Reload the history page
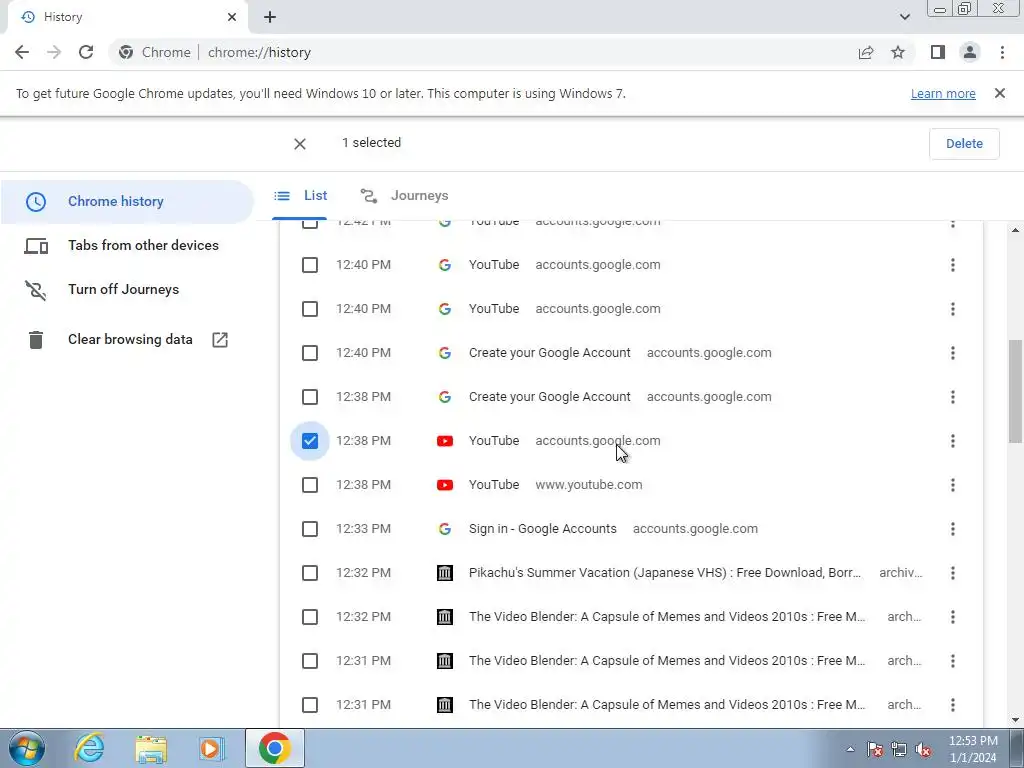 tap(86, 52)
